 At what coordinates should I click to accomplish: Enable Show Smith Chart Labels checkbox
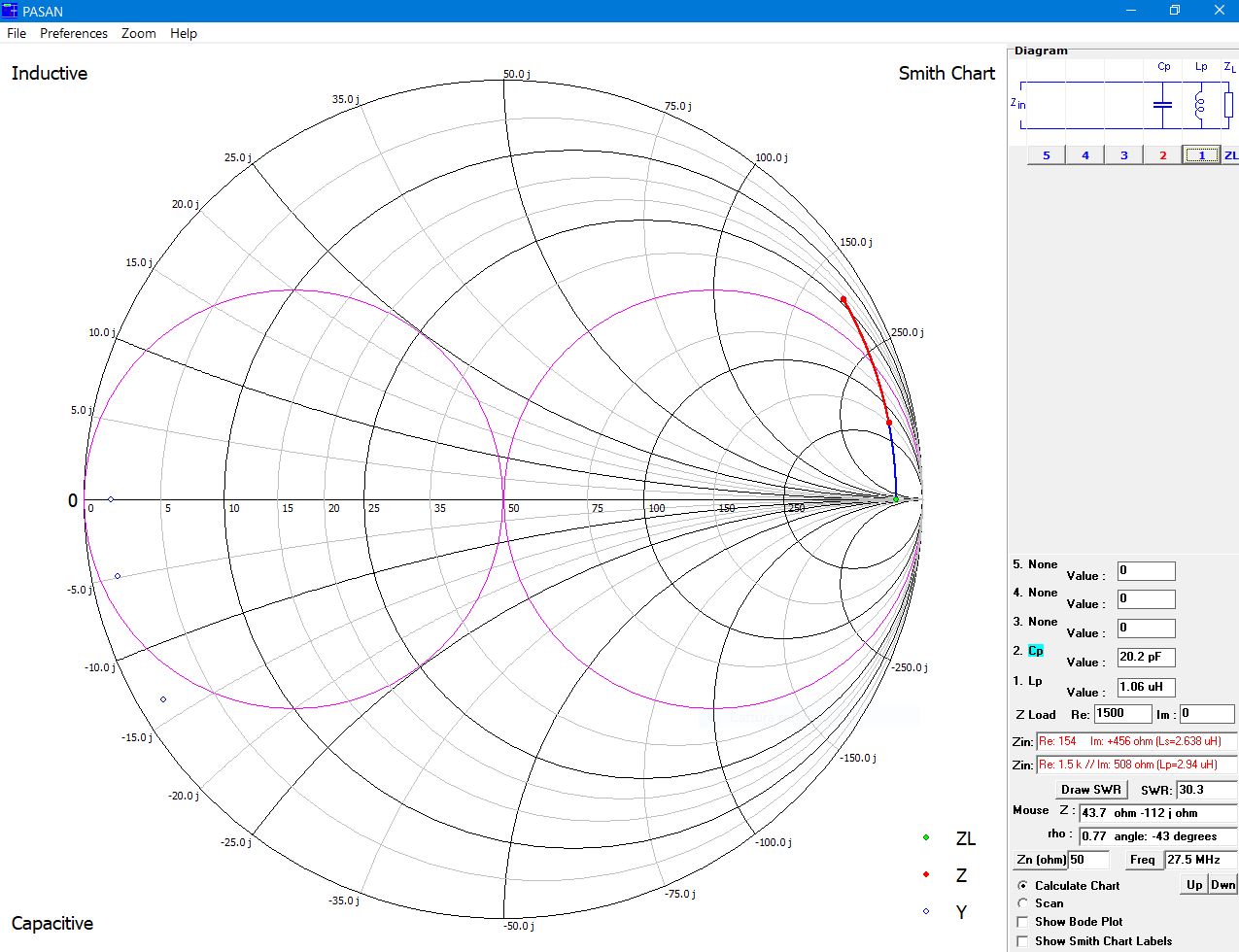(x=1022, y=941)
